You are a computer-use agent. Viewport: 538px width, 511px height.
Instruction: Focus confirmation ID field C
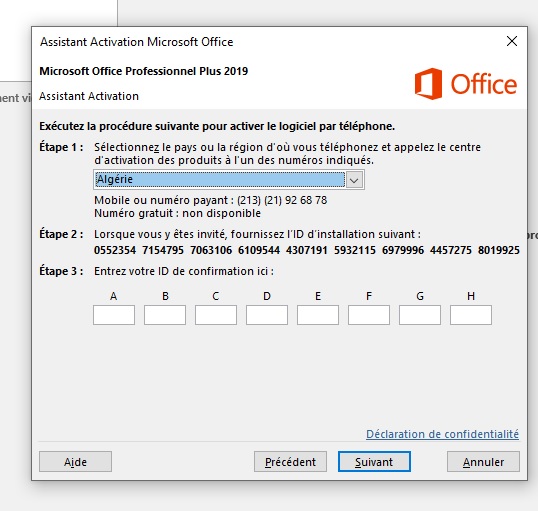tap(216, 315)
